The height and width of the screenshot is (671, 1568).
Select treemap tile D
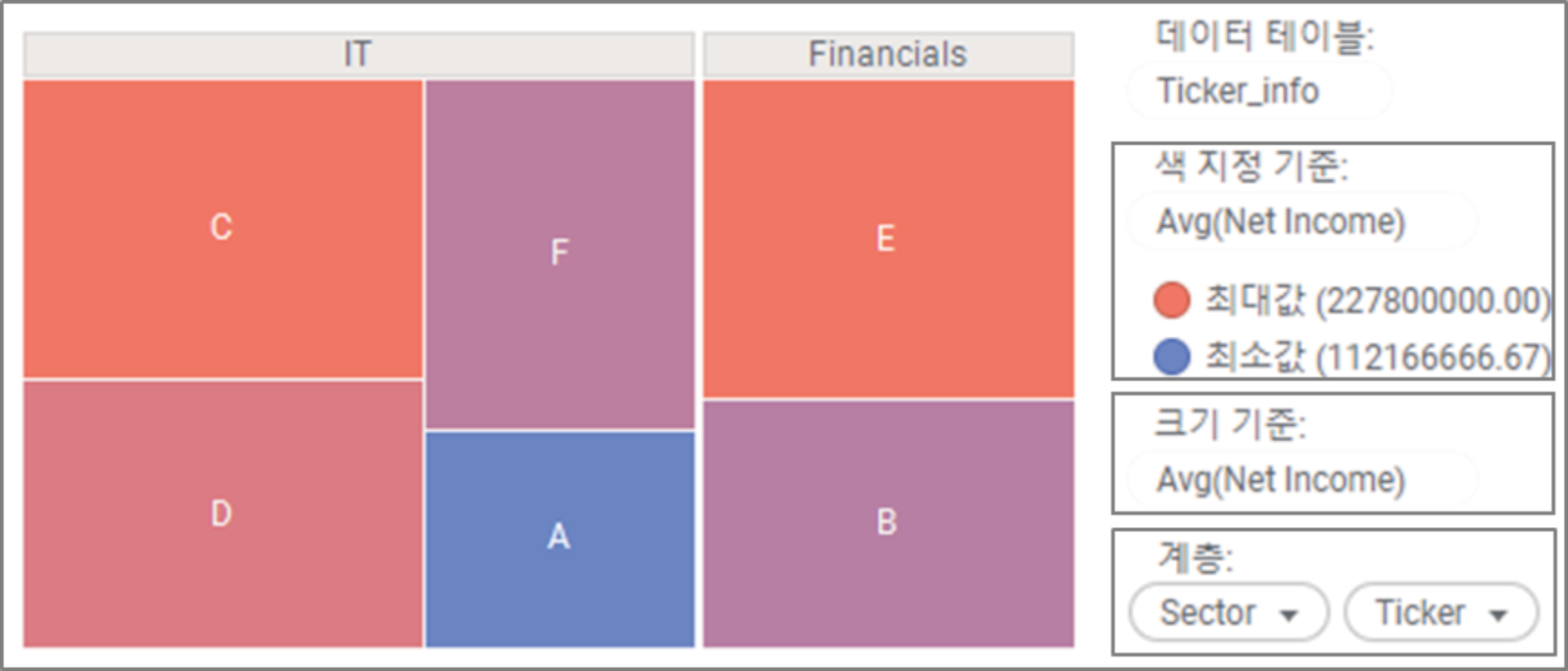[222, 513]
